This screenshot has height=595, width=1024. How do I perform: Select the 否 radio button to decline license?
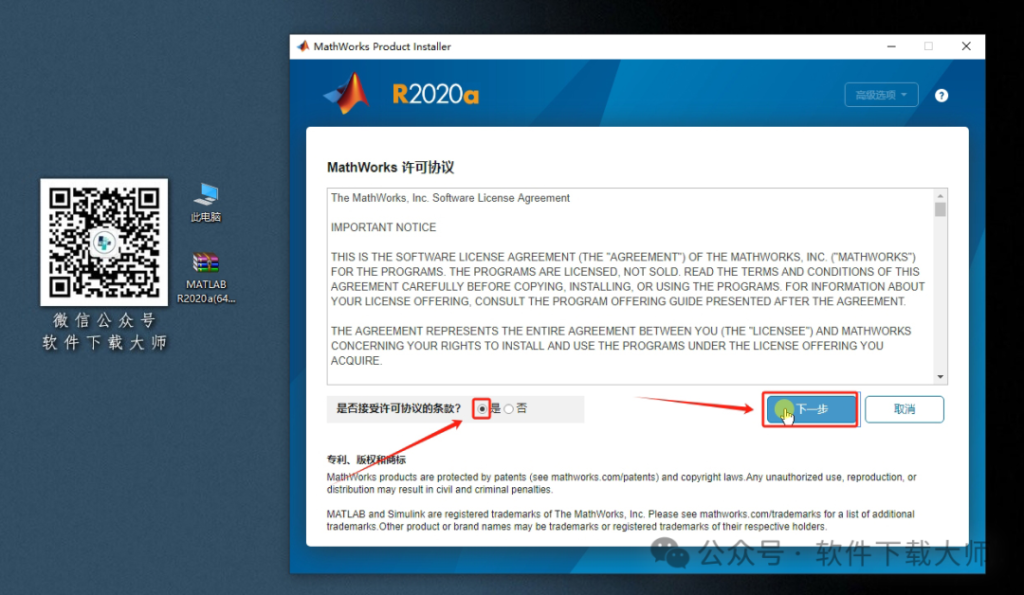point(509,408)
